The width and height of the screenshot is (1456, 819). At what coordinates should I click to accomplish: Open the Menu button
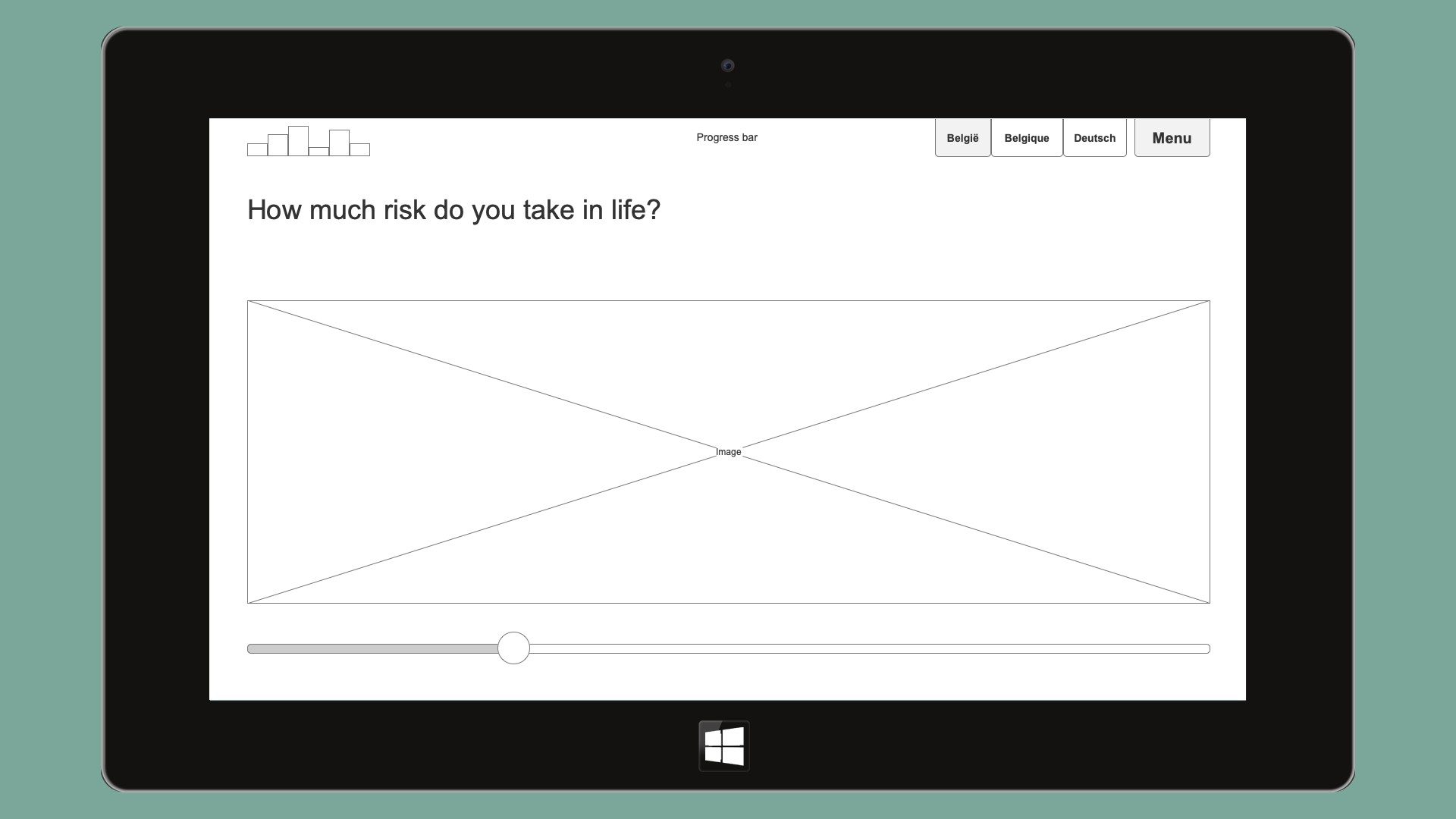1172,138
